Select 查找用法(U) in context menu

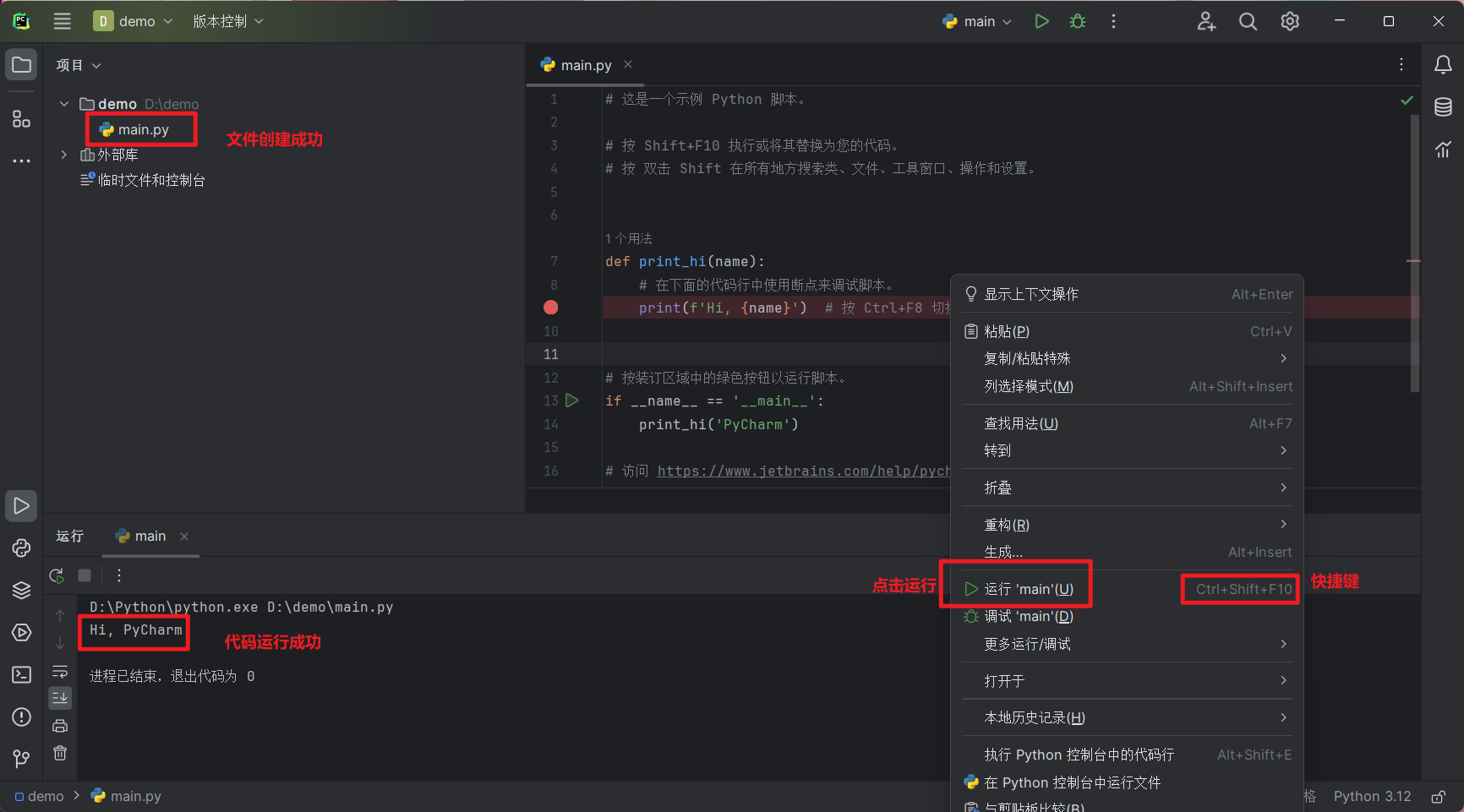[x=1128, y=423]
